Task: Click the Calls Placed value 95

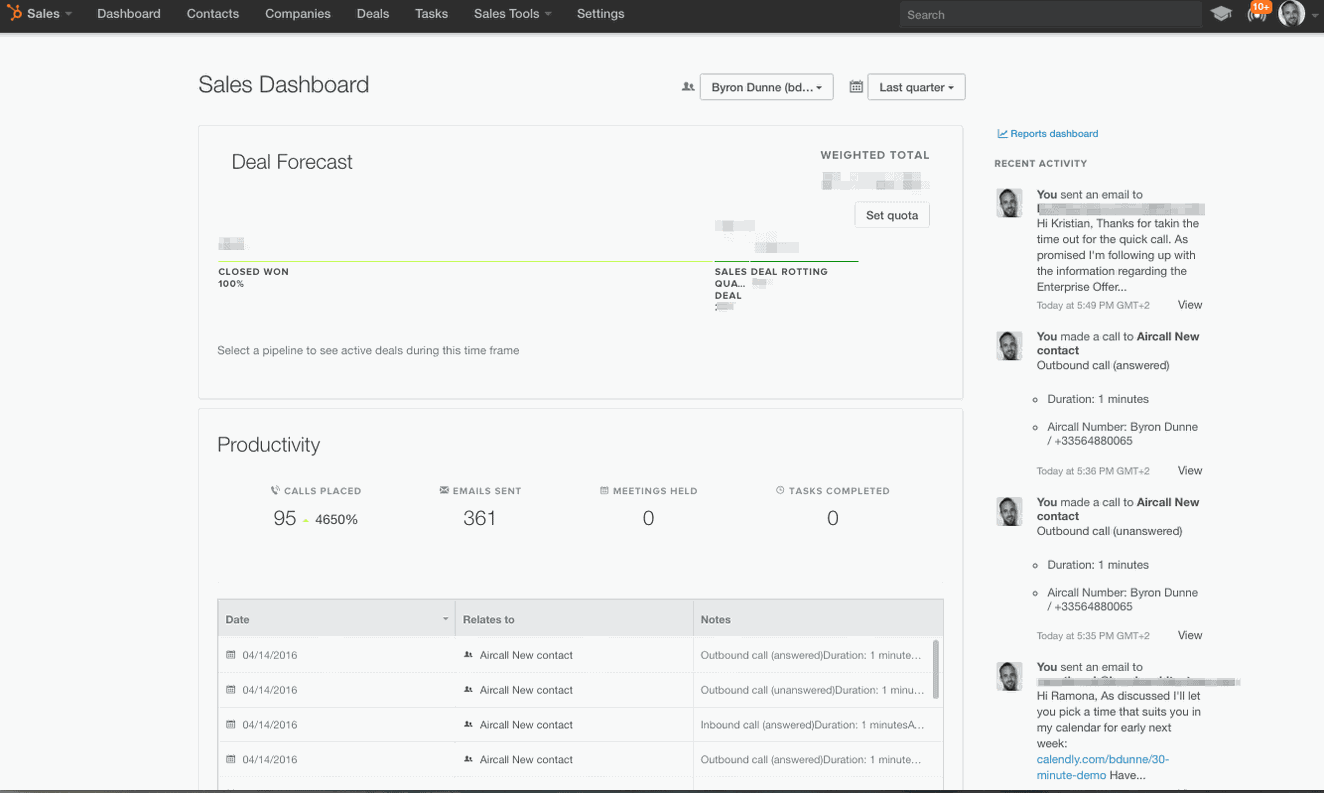Action: [x=285, y=518]
